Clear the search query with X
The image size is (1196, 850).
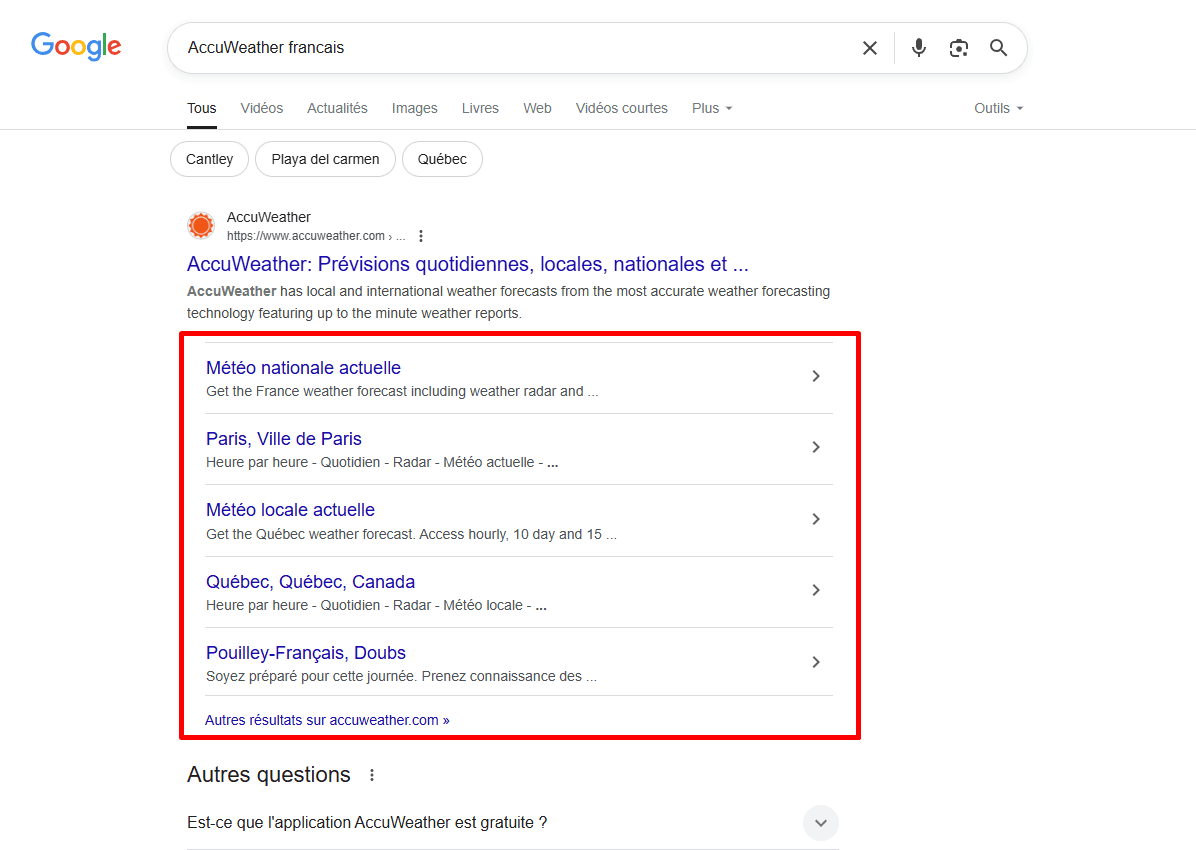pos(870,48)
